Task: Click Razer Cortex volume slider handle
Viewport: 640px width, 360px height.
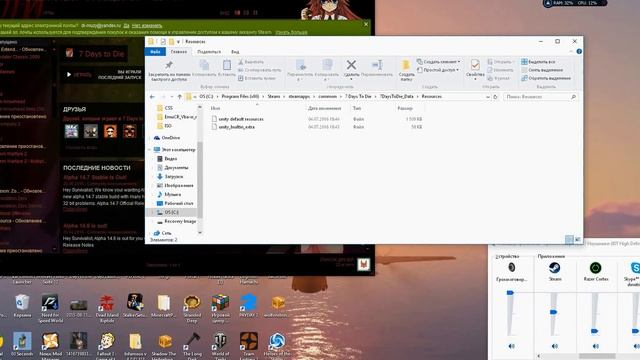Action: 595,331
